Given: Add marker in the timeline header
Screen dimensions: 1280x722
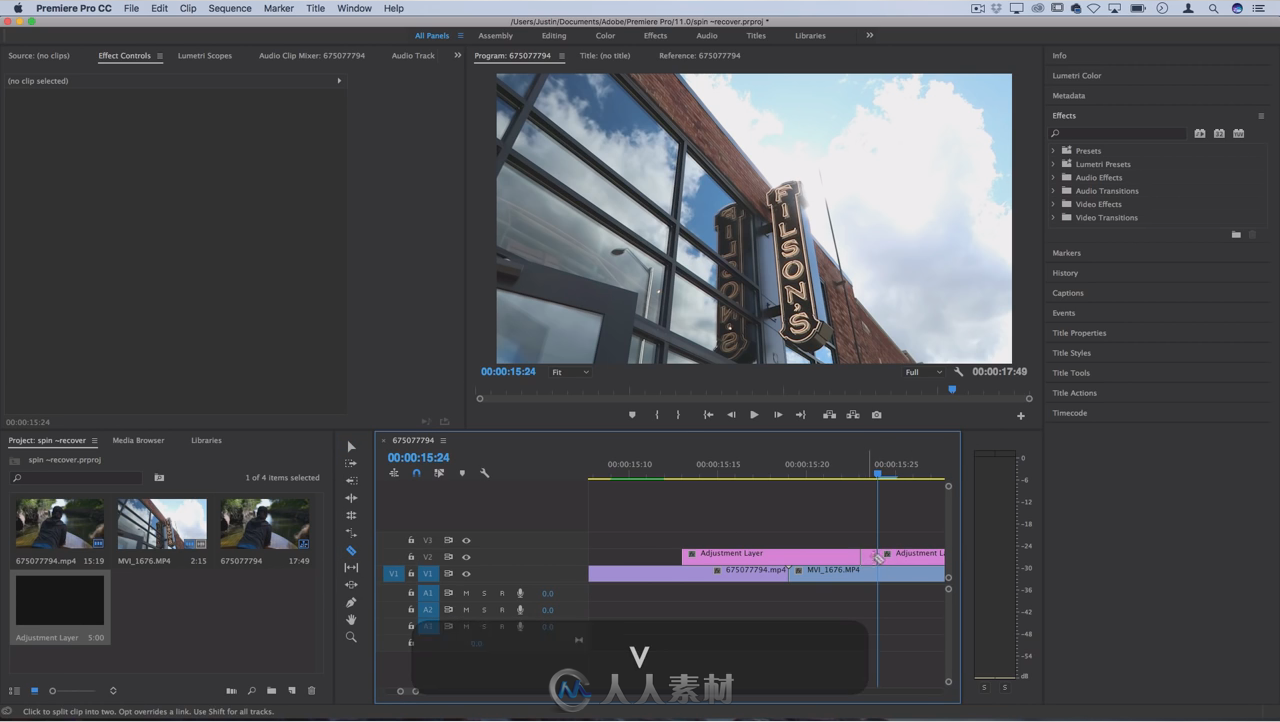Looking at the screenshot, I should tap(462, 473).
